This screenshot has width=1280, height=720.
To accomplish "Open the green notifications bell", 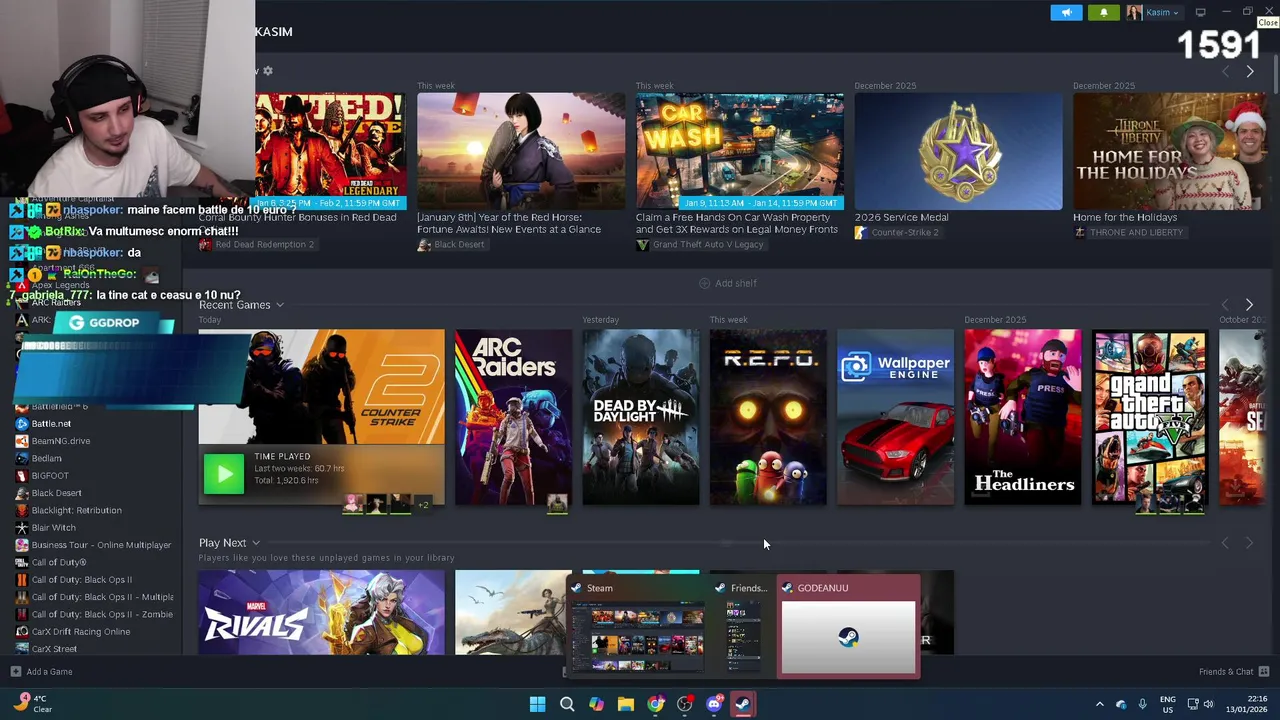I will [x=1104, y=13].
